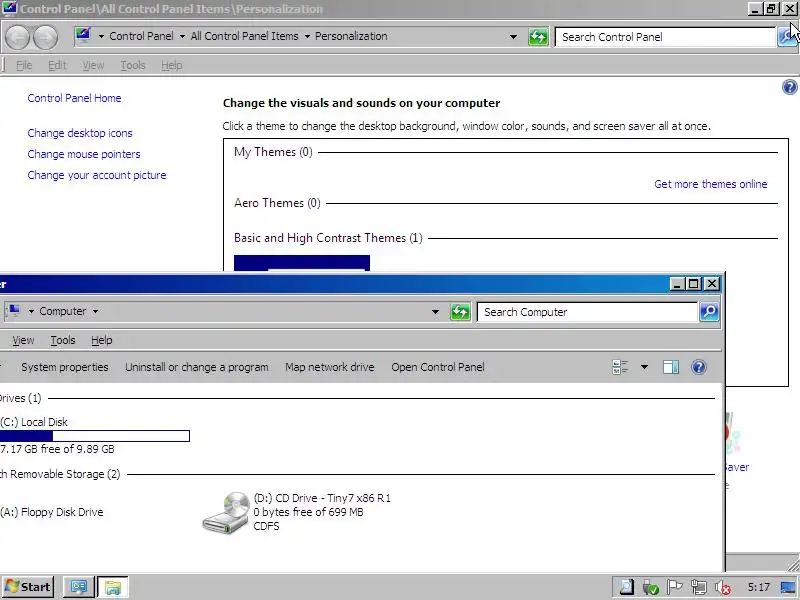
Task: Click the search magnifier in Computer window
Action: click(x=709, y=312)
